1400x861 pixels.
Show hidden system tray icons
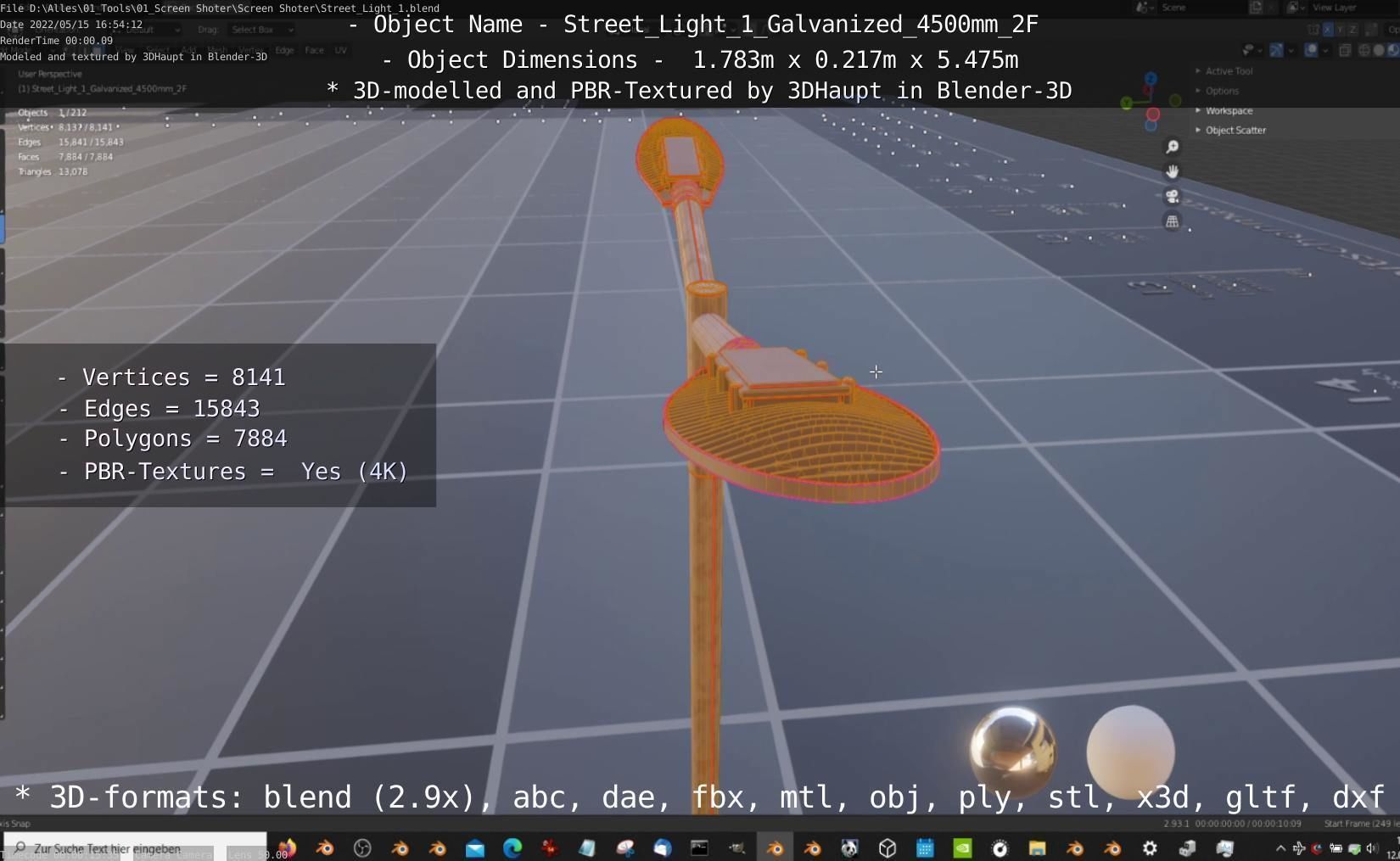click(1280, 847)
